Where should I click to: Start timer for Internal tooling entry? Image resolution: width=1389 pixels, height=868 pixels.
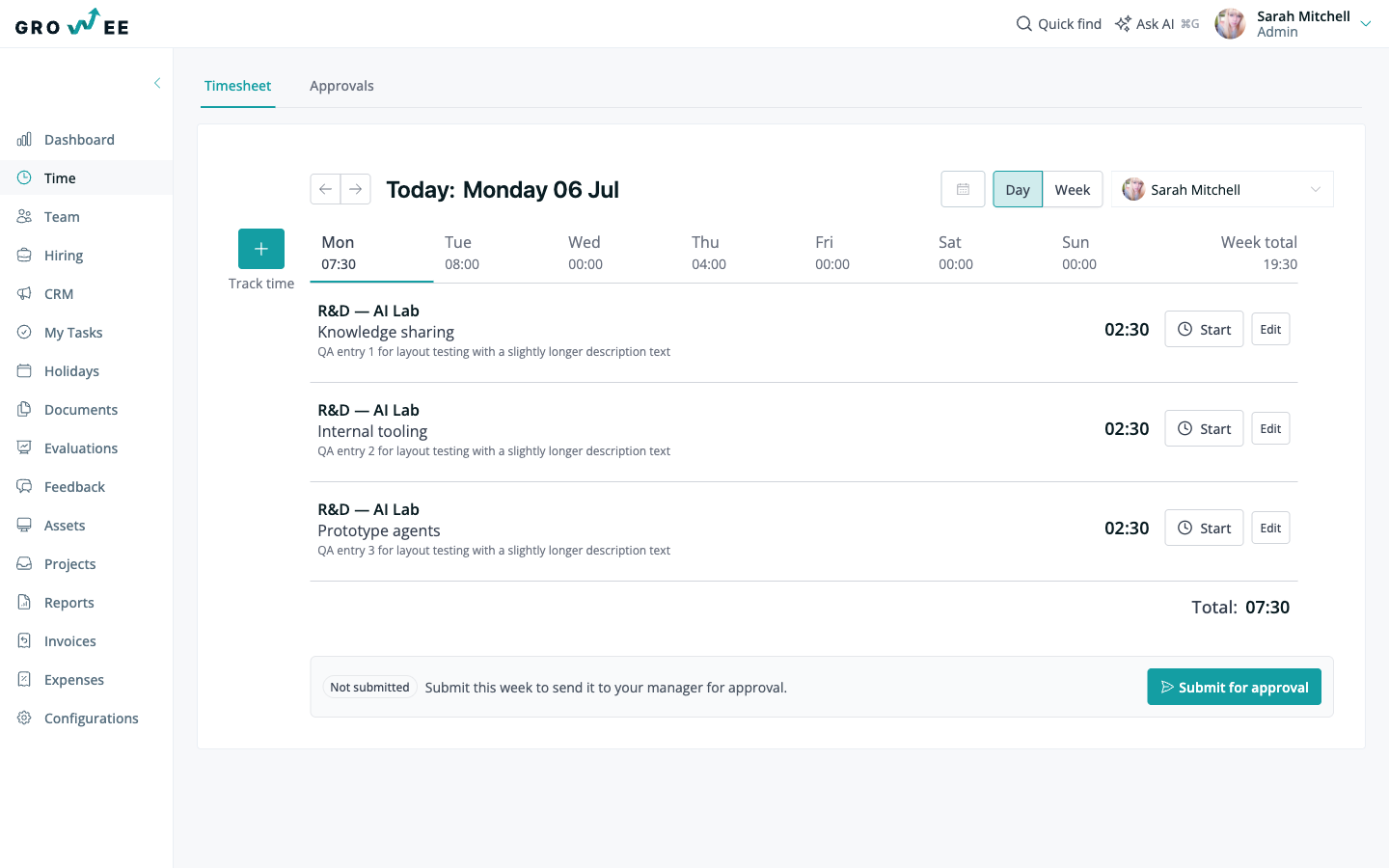tap(1204, 428)
